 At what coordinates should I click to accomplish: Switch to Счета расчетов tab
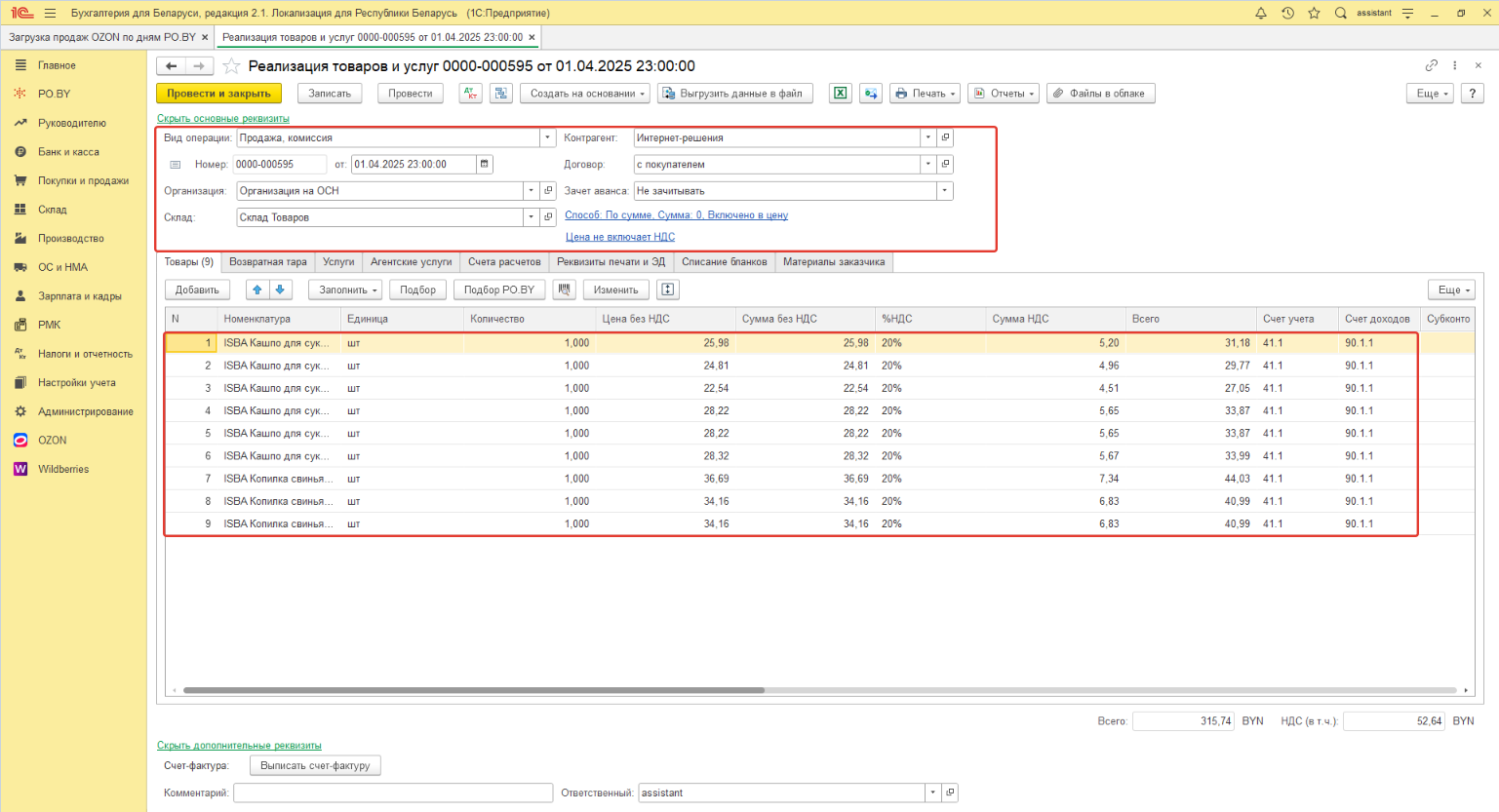pyautogui.click(x=504, y=262)
